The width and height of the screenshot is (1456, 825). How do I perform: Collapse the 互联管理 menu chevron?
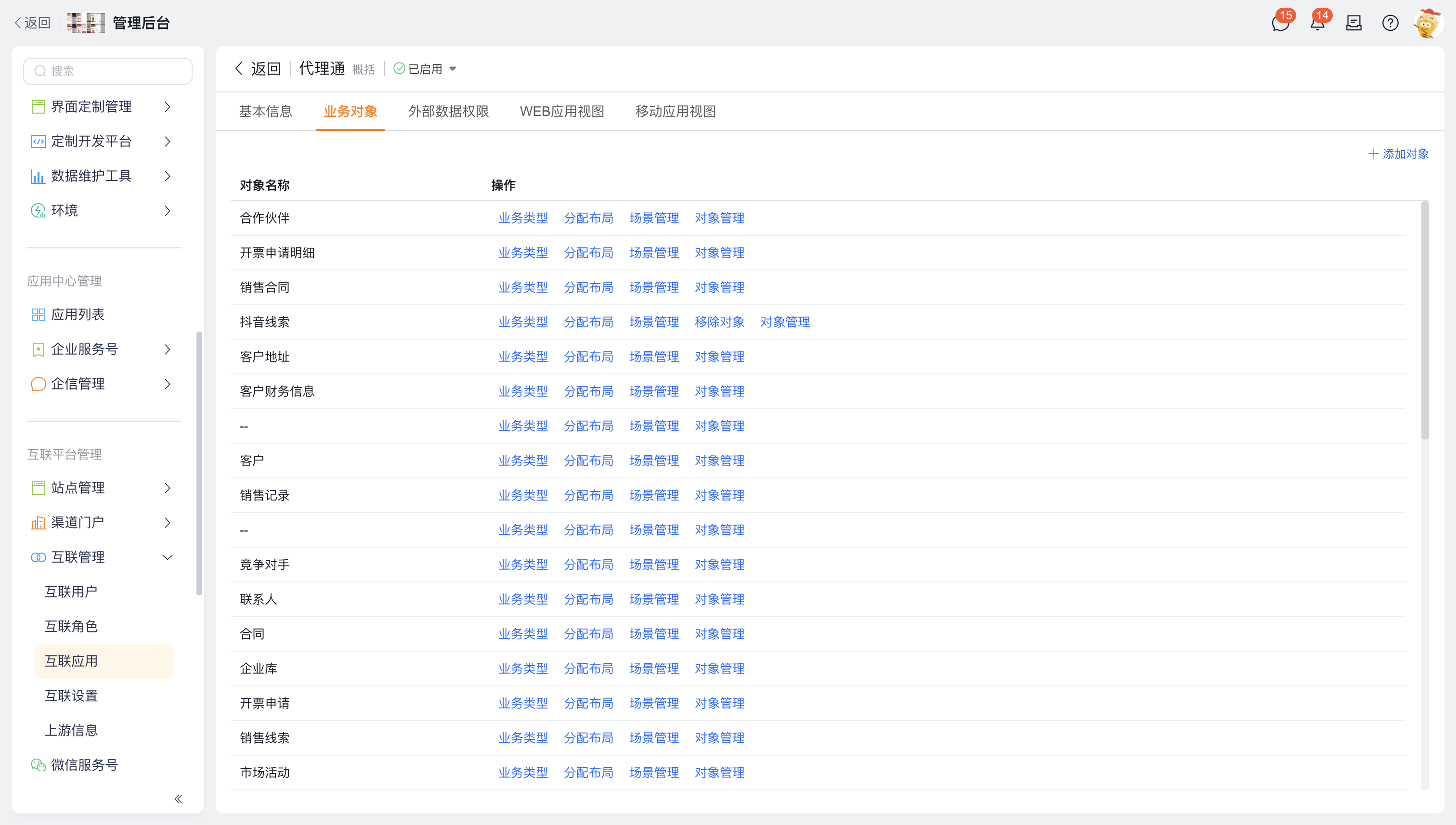tap(167, 557)
